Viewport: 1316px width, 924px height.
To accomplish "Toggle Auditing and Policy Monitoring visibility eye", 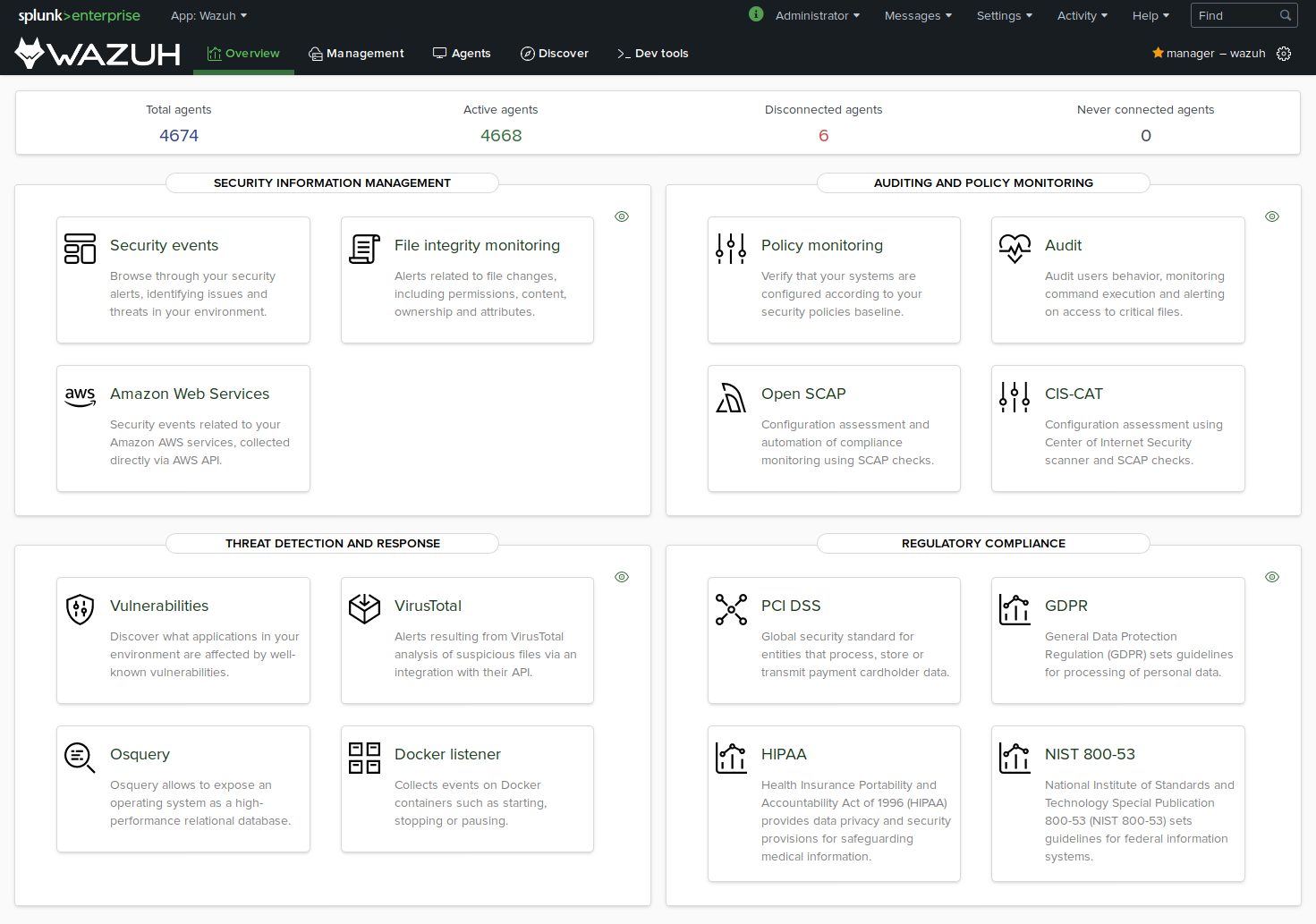I will click(x=1272, y=216).
